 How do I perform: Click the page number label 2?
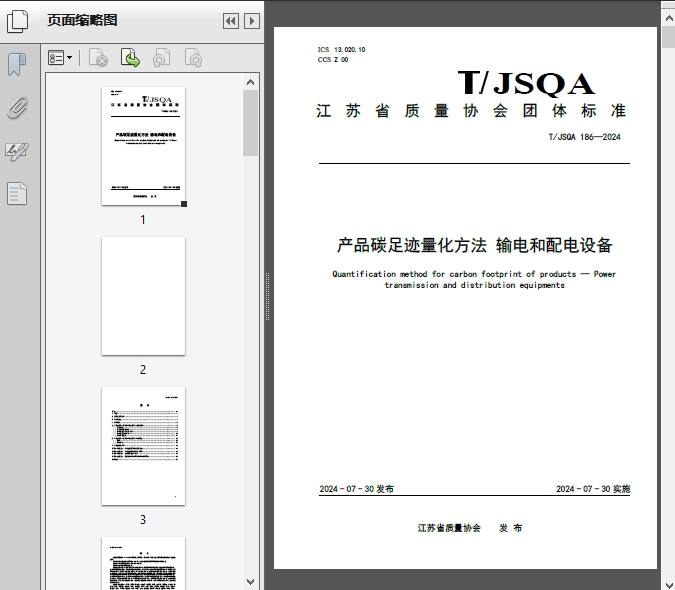click(143, 370)
